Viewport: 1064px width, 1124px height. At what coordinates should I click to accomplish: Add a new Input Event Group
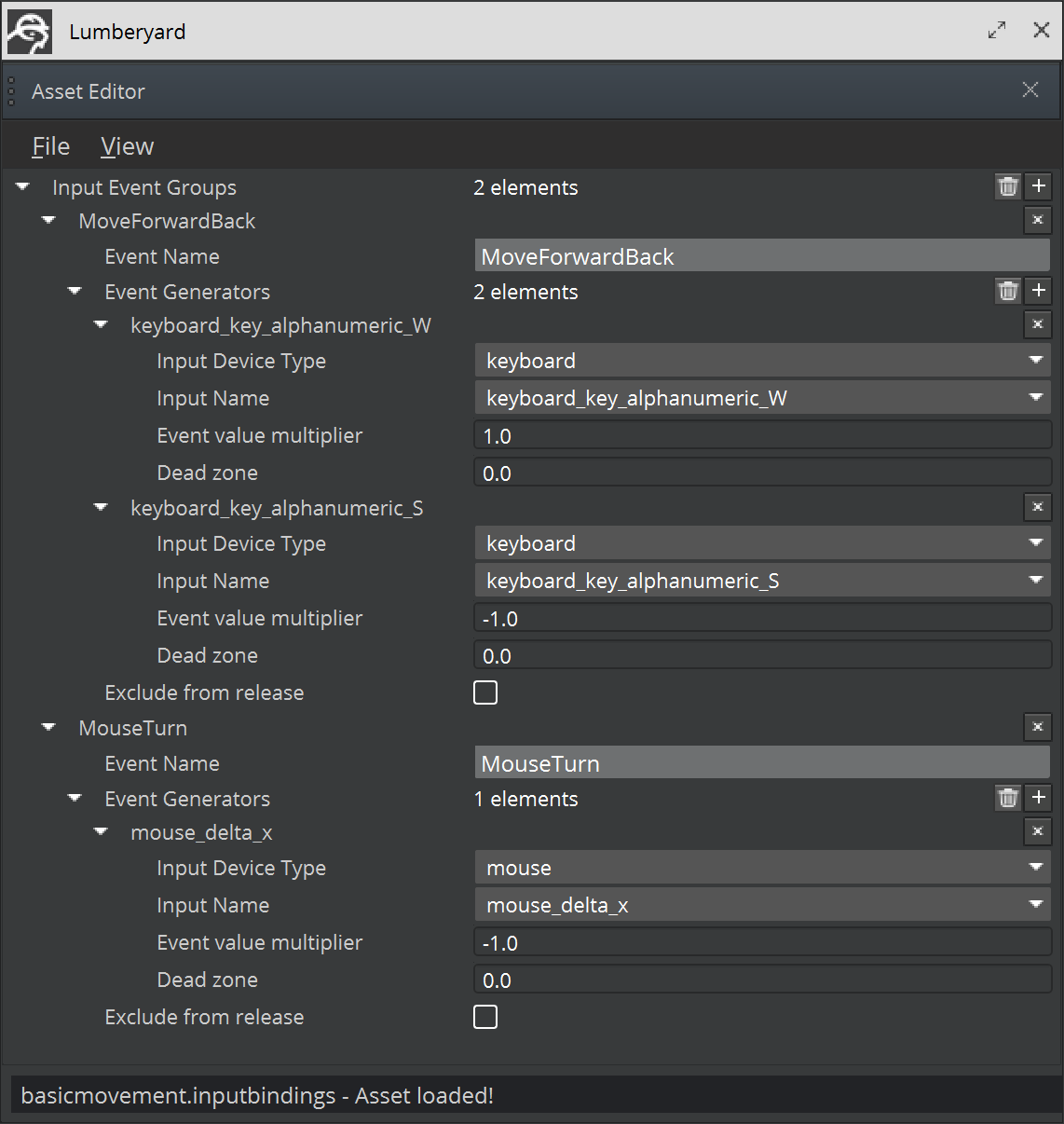pyautogui.click(x=1039, y=186)
